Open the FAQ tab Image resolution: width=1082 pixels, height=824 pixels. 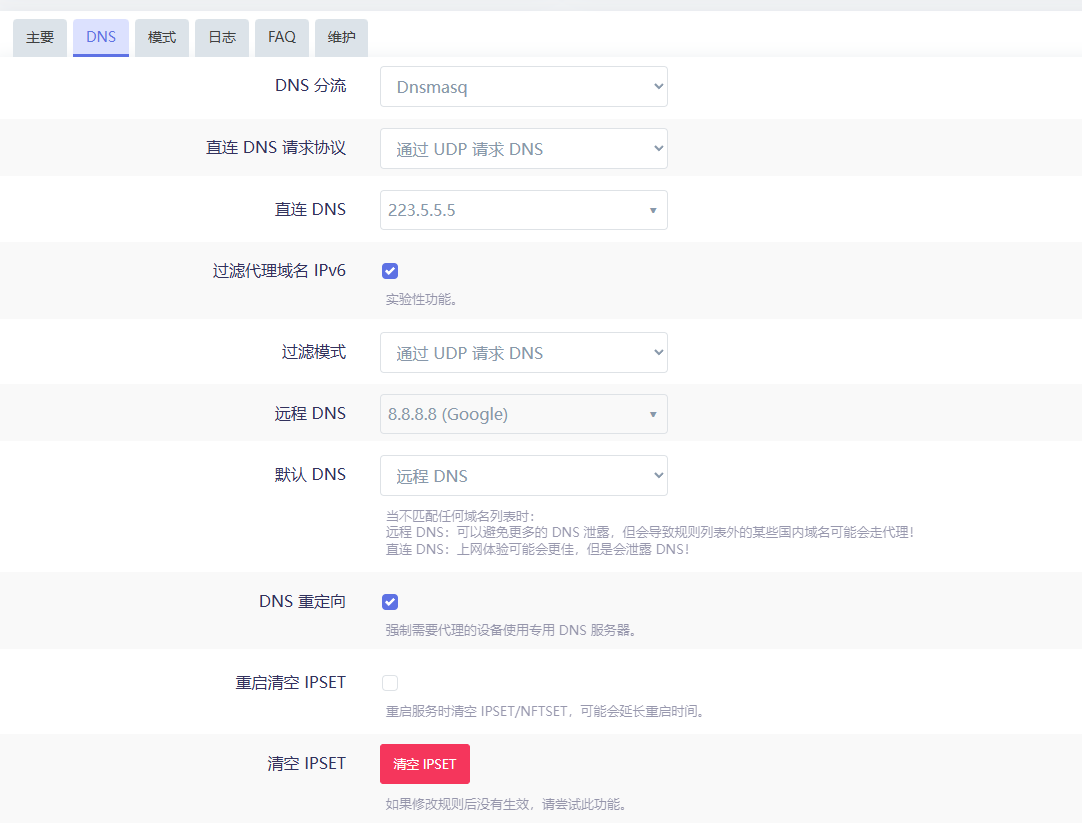coord(282,37)
